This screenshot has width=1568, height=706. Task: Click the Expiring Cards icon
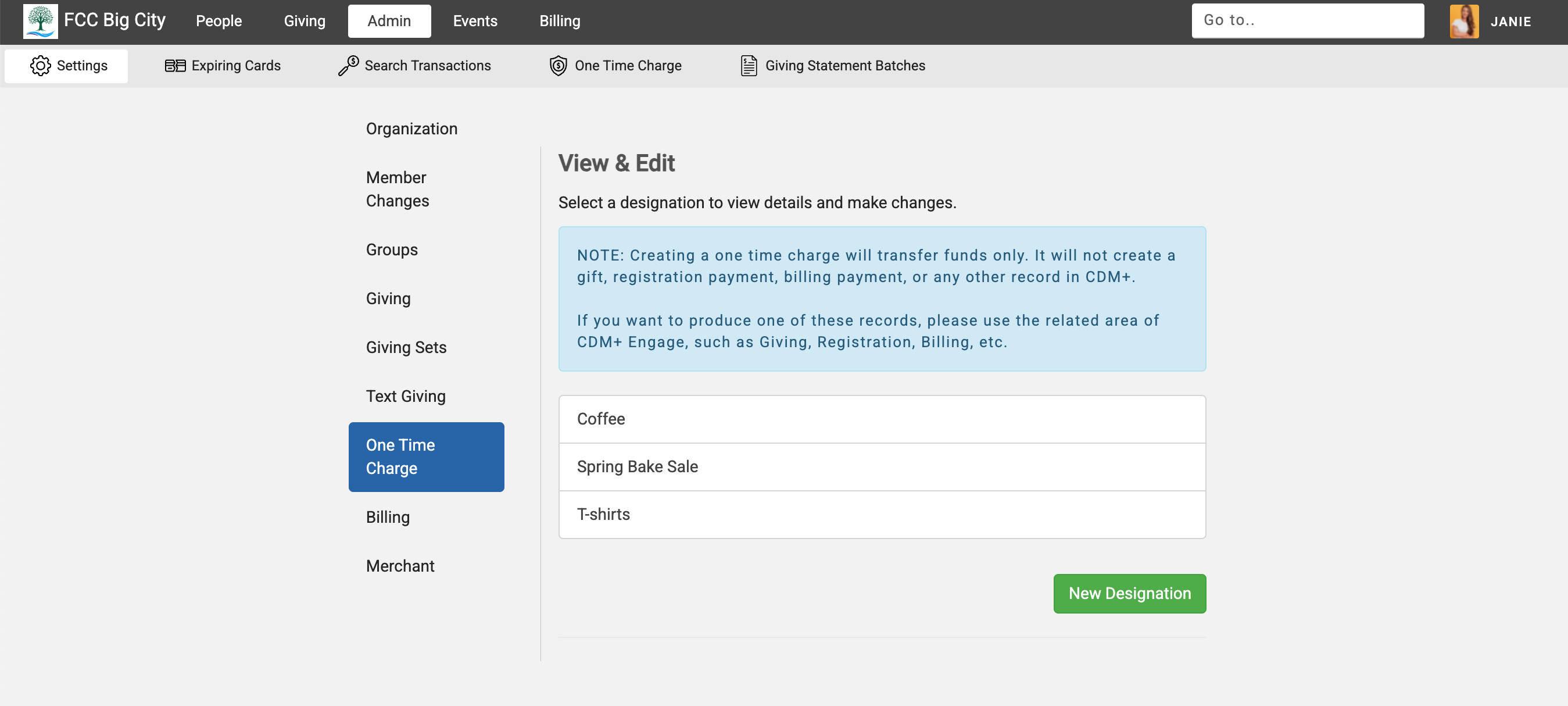point(176,65)
